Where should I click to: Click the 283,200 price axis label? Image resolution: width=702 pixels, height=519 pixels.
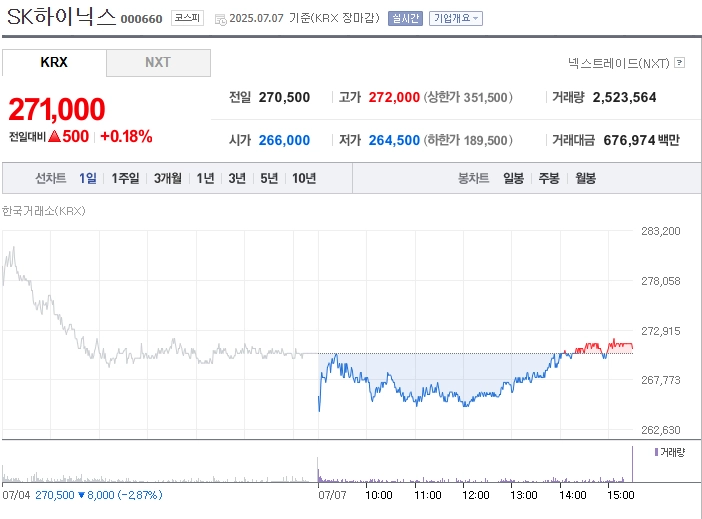click(661, 231)
